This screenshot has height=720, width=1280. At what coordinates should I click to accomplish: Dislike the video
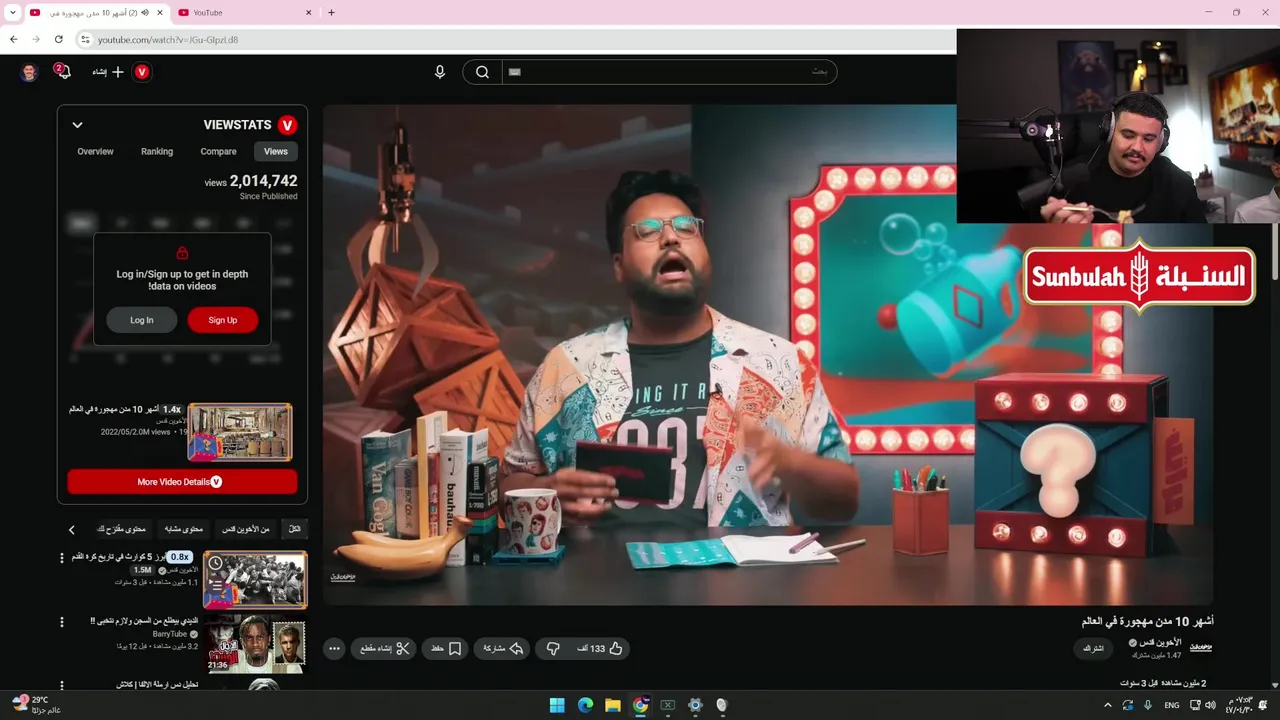[553, 648]
